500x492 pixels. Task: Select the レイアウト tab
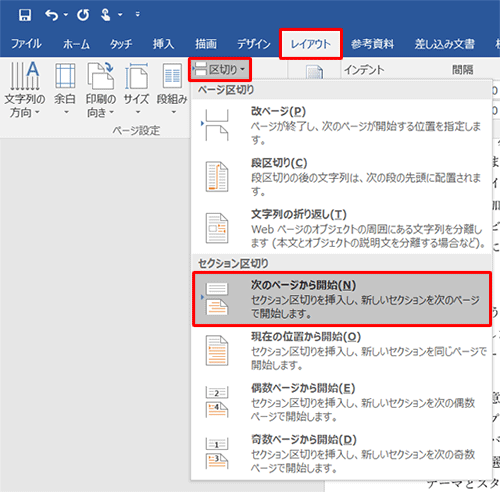[x=311, y=44]
